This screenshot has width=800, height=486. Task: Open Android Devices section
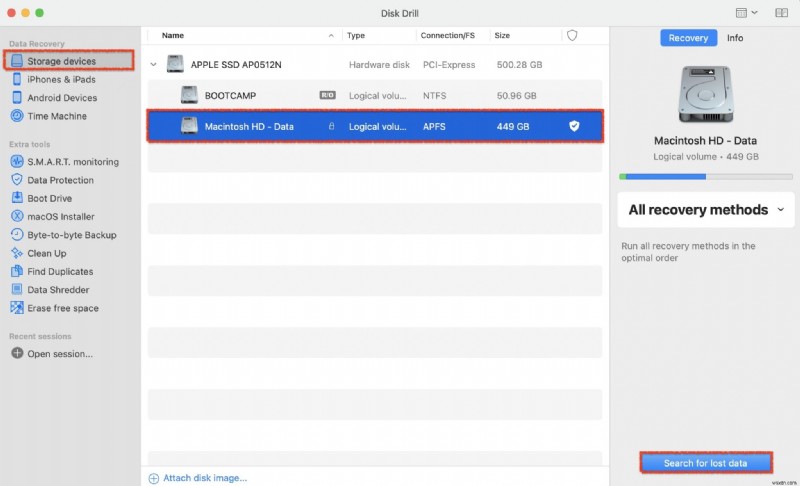point(62,97)
